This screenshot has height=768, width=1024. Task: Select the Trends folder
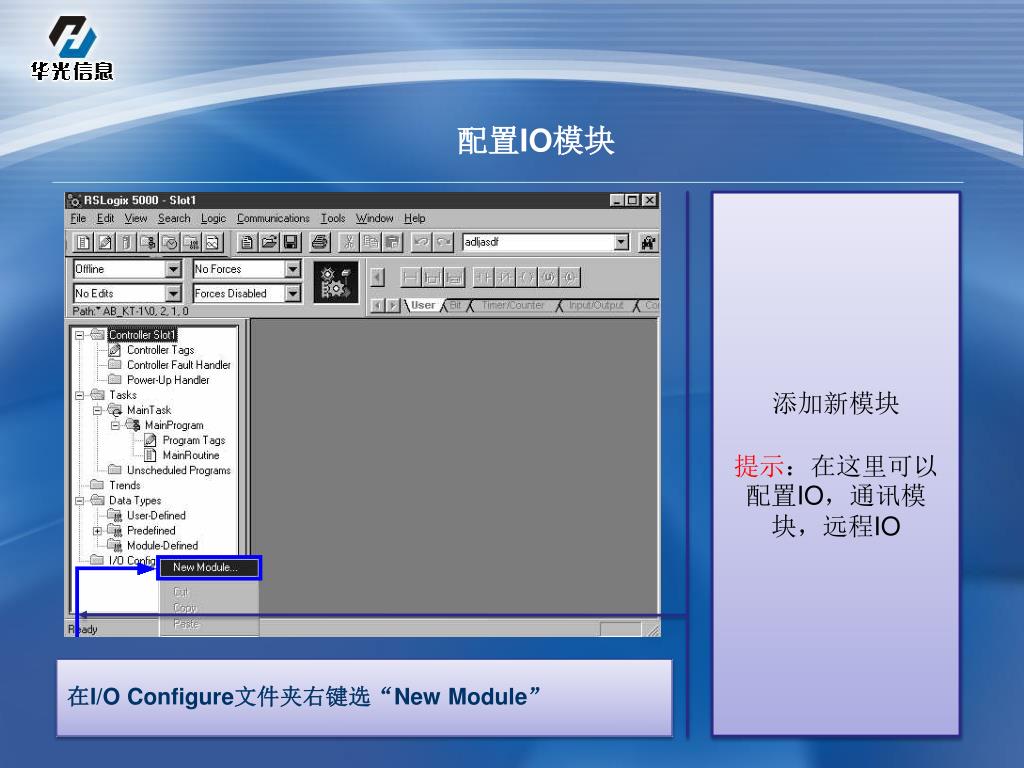point(124,485)
